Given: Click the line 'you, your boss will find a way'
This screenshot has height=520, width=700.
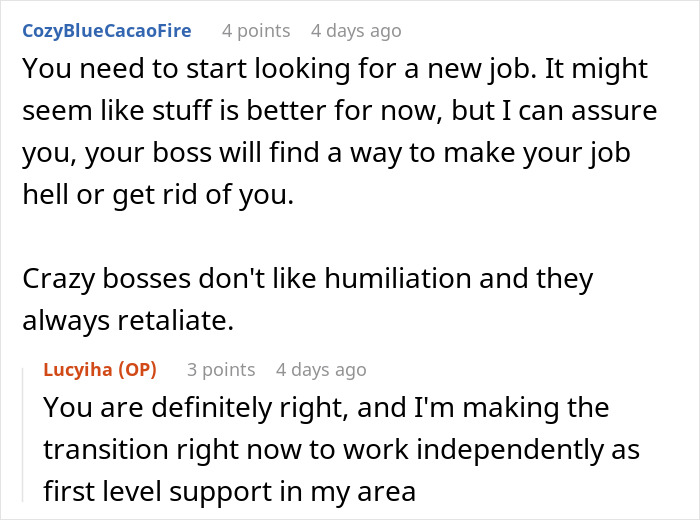Looking at the screenshot, I should pos(328,153).
